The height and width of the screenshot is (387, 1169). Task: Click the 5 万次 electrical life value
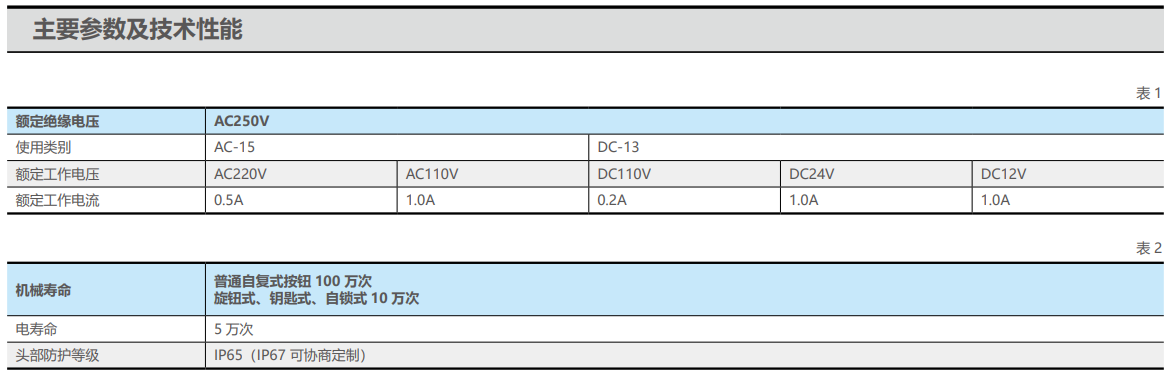tap(234, 329)
